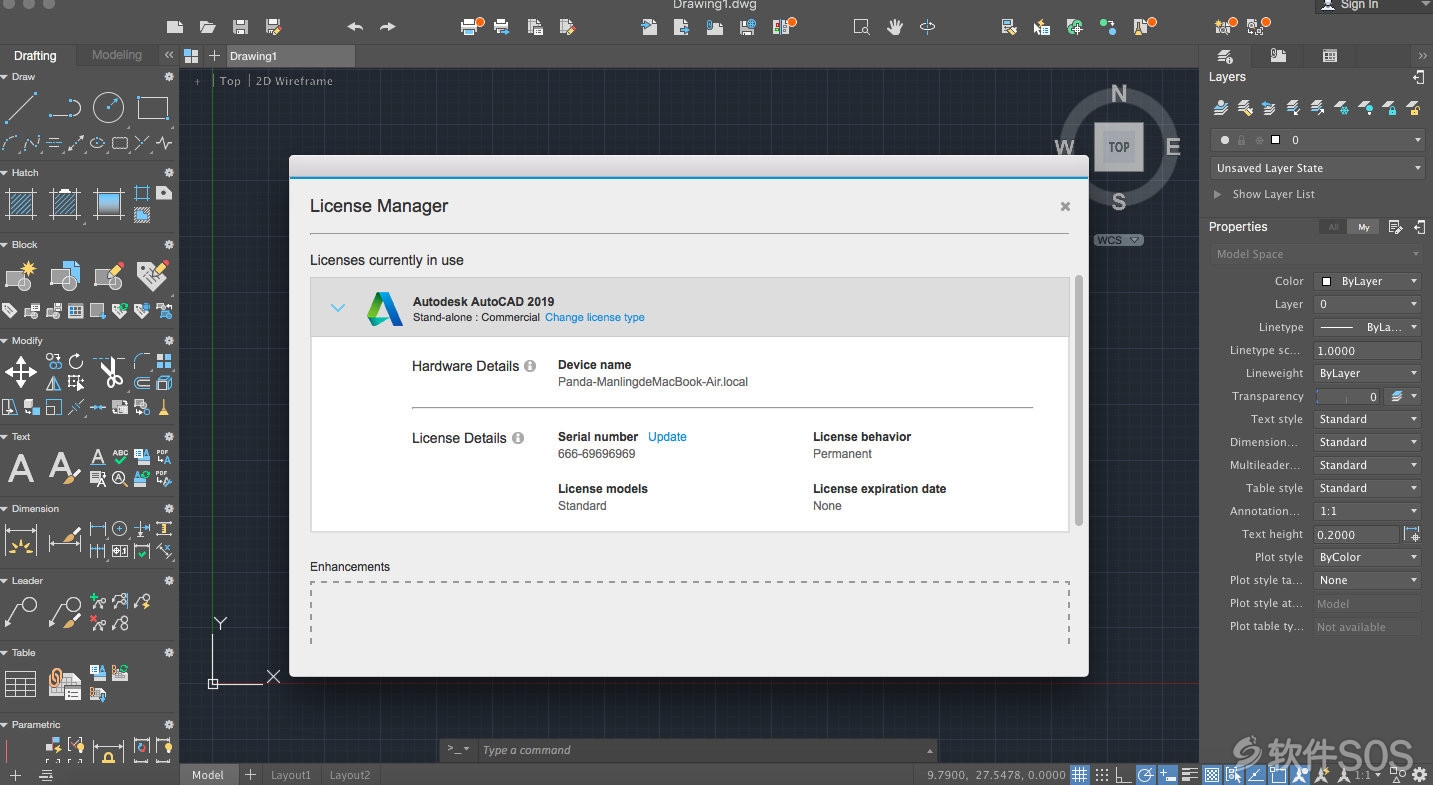
Task: Close the License Manager dialog
Action: [1065, 206]
